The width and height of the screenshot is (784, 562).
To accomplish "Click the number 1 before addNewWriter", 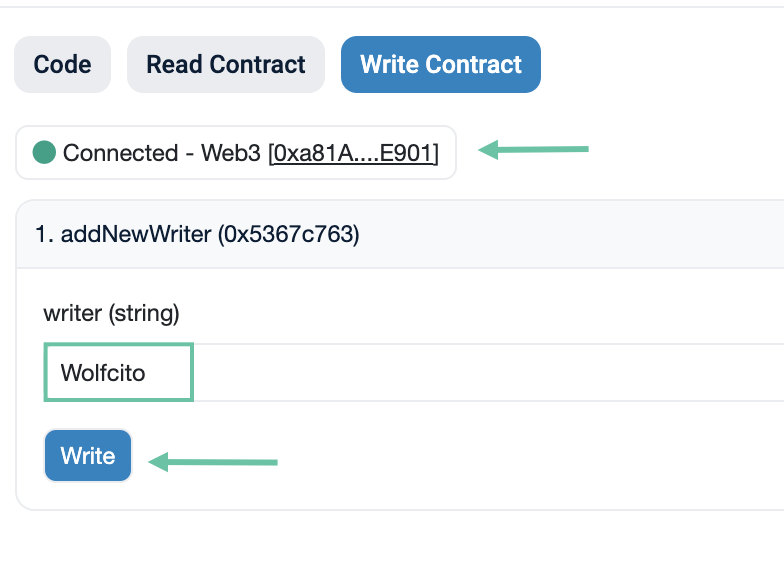I will click(x=41, y=235).
